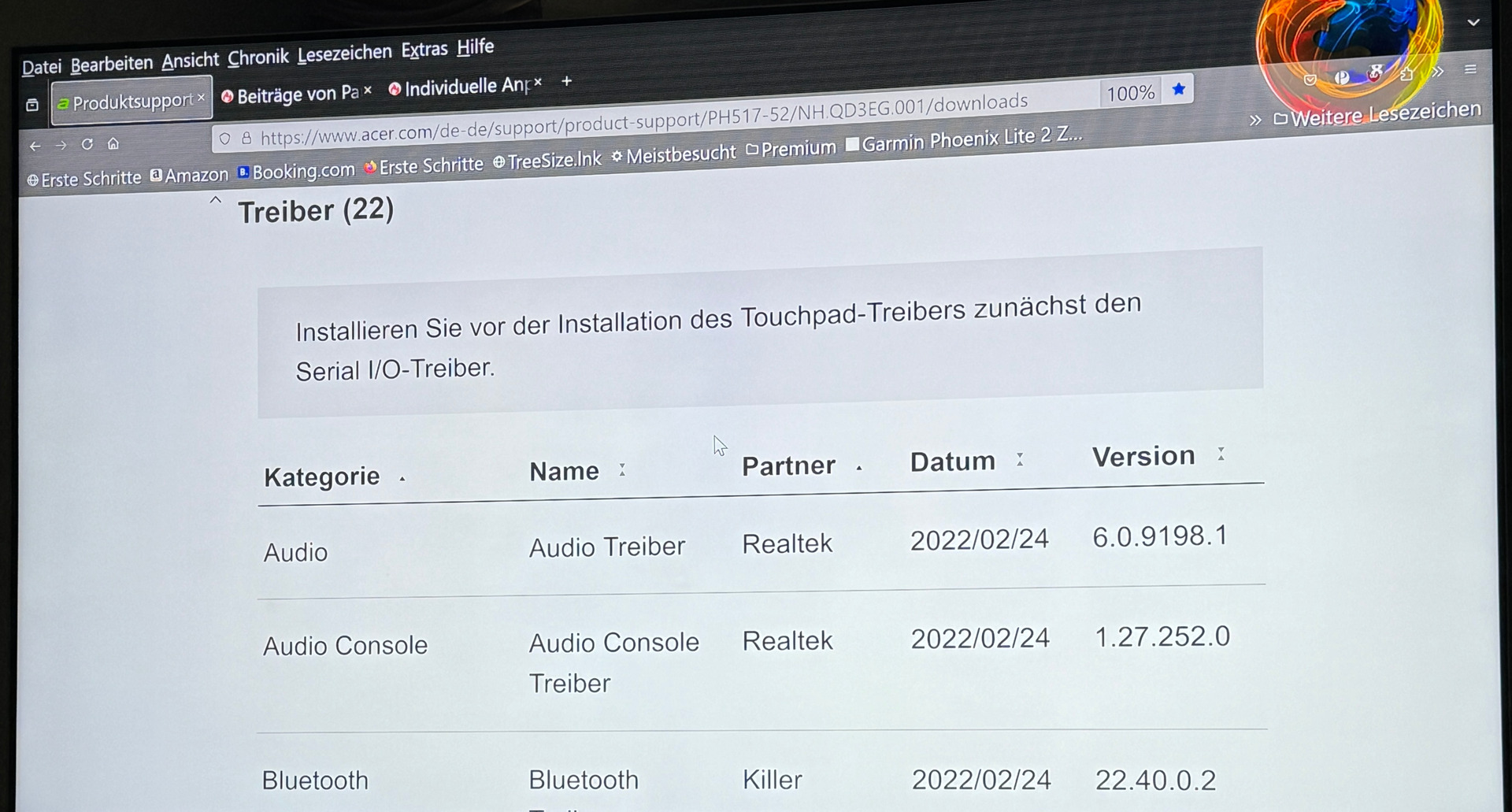Viewport: 1512px width, 812px height.
Task: Open the Premium bookmarks folder
Action: [x=791, y=149]
